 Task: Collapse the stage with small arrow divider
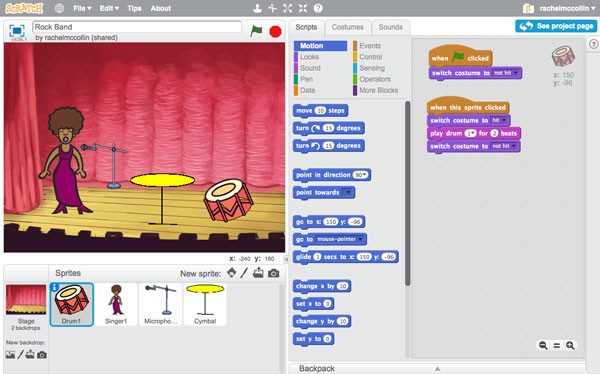(286, 259)
